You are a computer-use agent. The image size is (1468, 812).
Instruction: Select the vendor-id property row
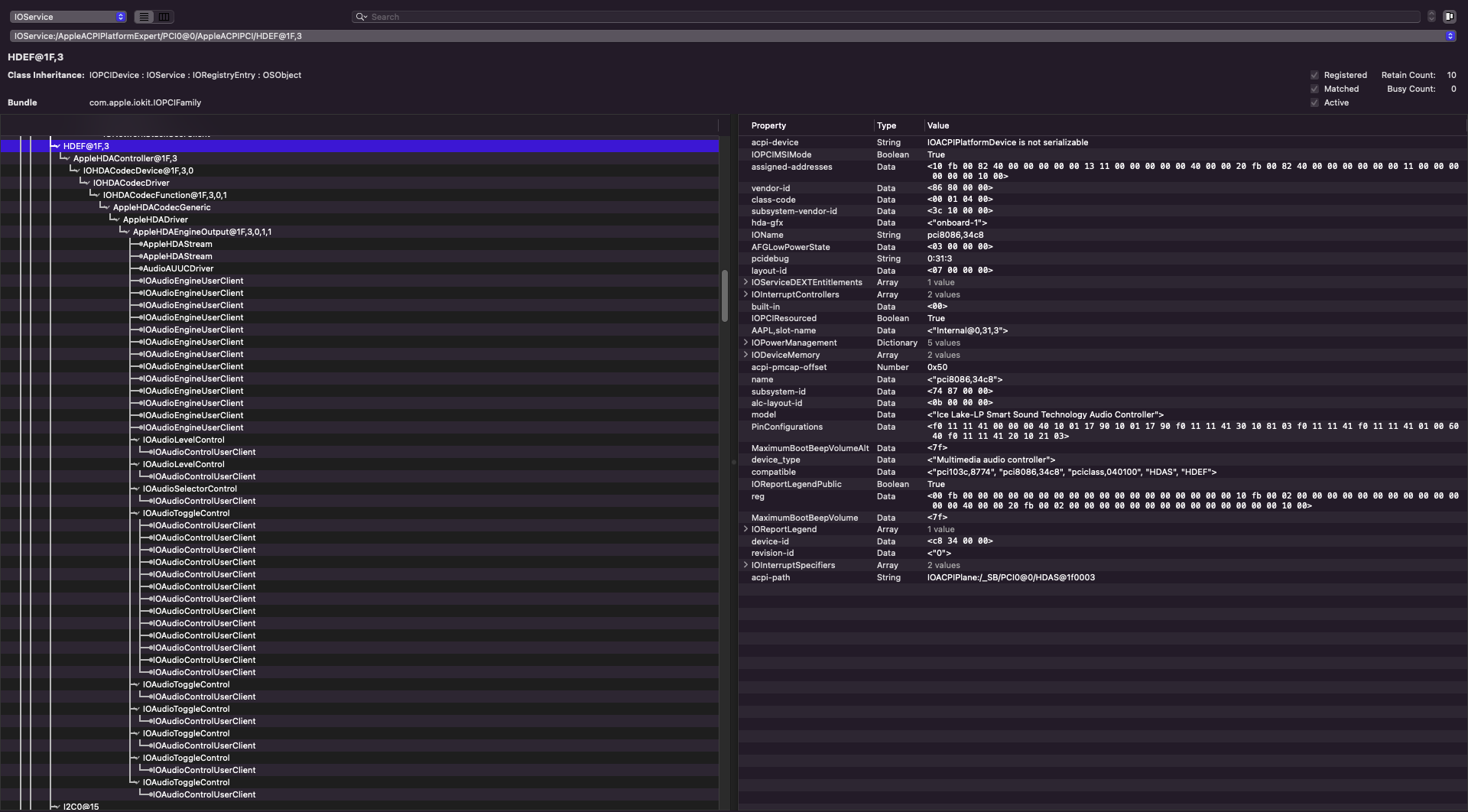(x=1102, y=188)
